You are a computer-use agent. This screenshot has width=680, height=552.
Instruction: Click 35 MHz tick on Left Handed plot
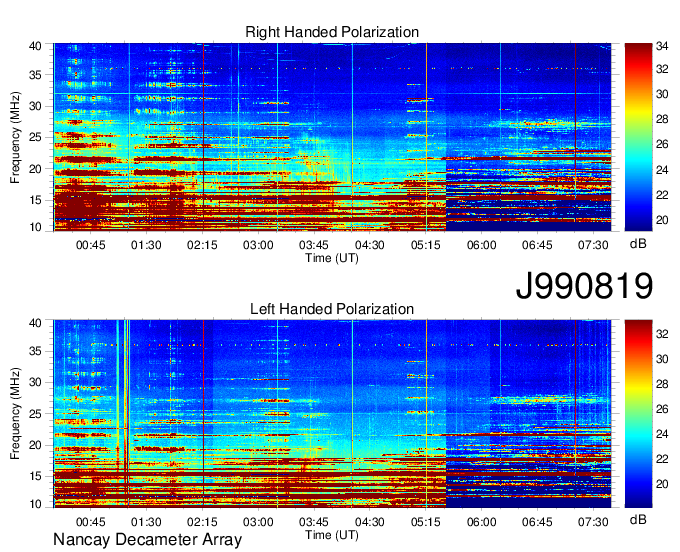pyautogui.click(x=36, y=351)
